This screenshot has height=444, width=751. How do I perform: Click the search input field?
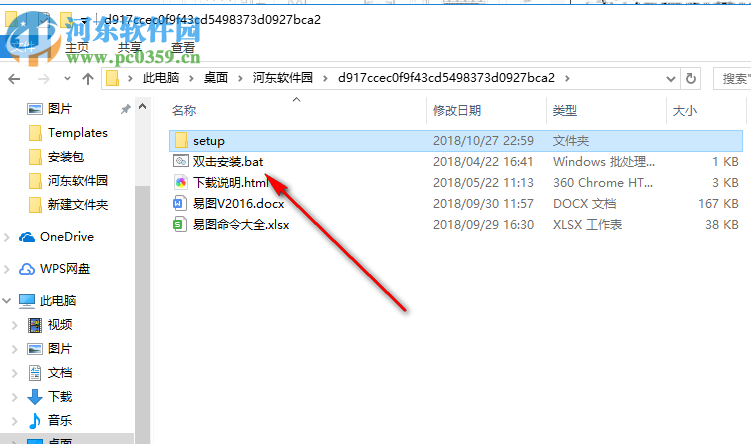732,79
